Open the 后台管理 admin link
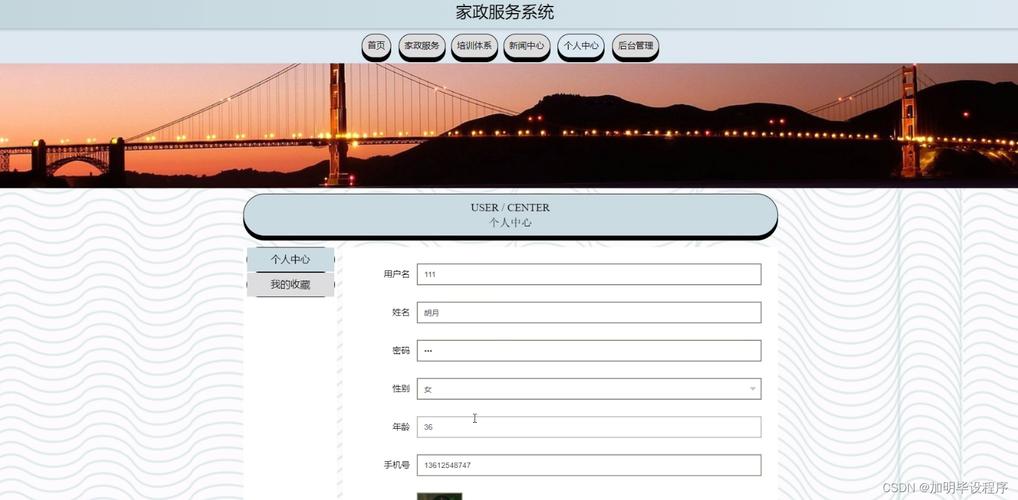 point(635,46)
